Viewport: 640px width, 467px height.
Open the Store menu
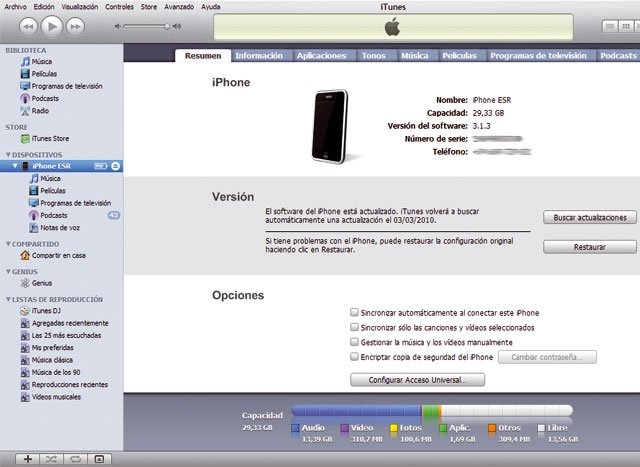(149, 7)
